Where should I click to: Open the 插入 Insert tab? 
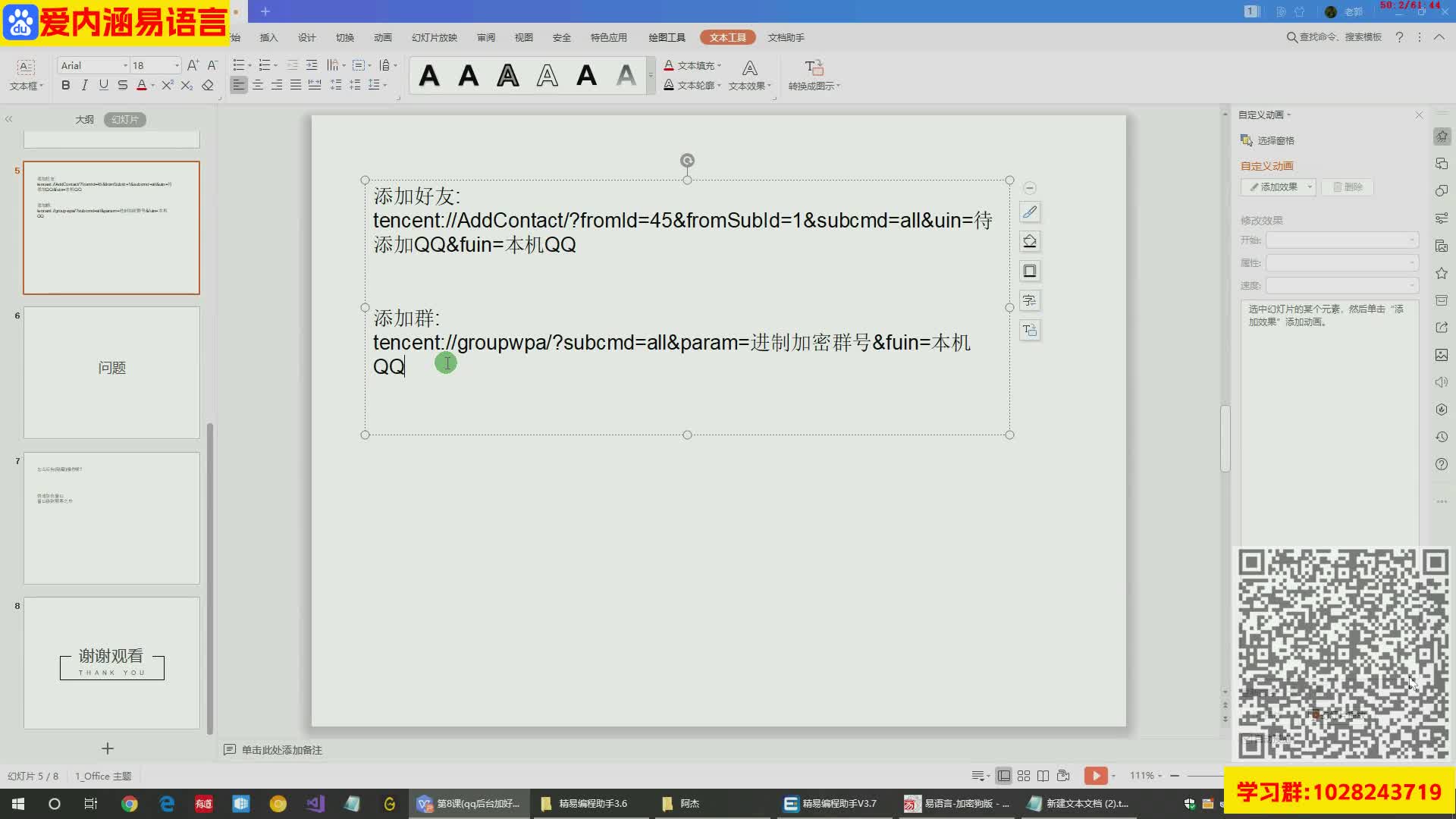point(268,37)
